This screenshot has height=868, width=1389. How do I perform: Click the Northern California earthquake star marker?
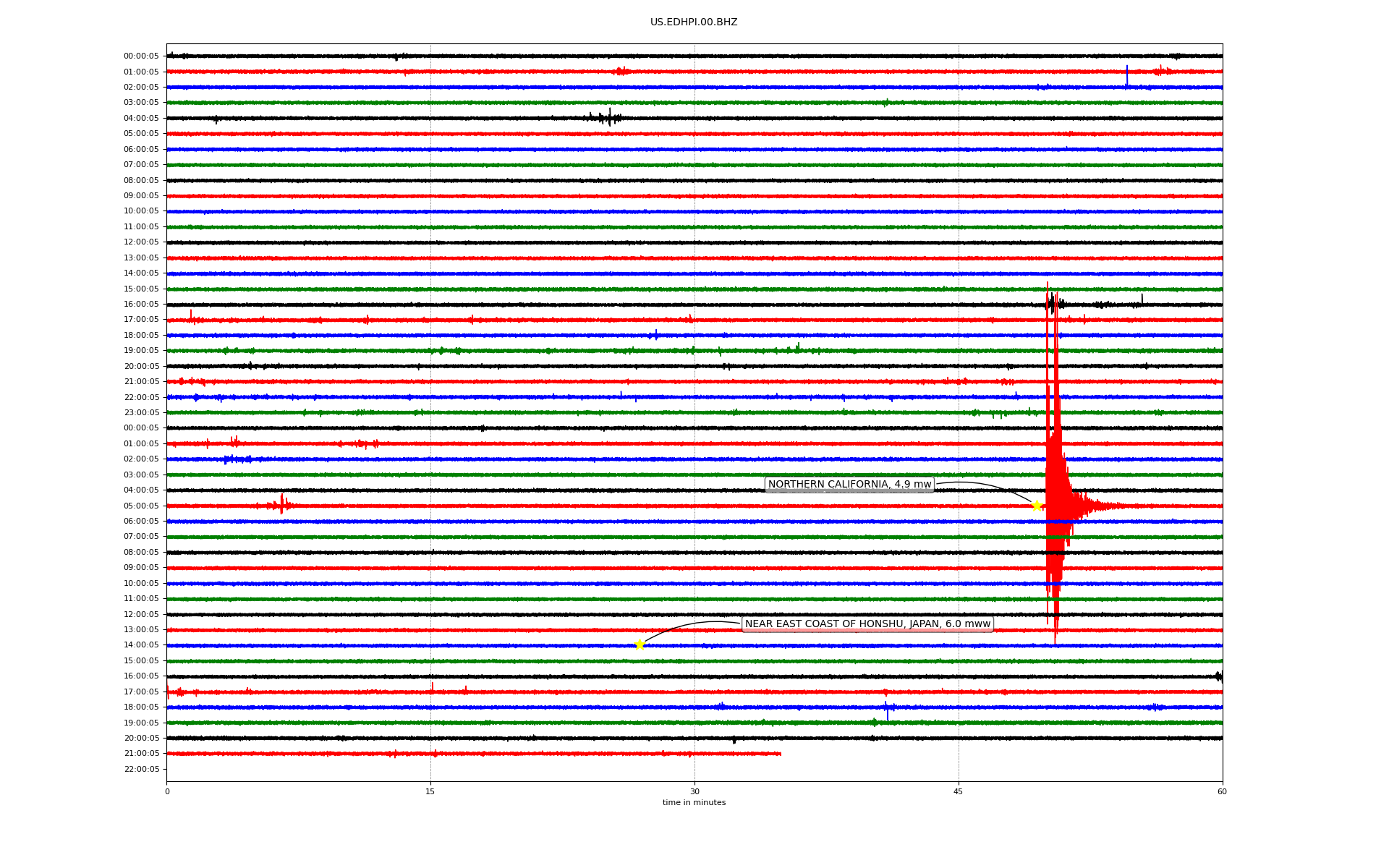[1036, 506]
